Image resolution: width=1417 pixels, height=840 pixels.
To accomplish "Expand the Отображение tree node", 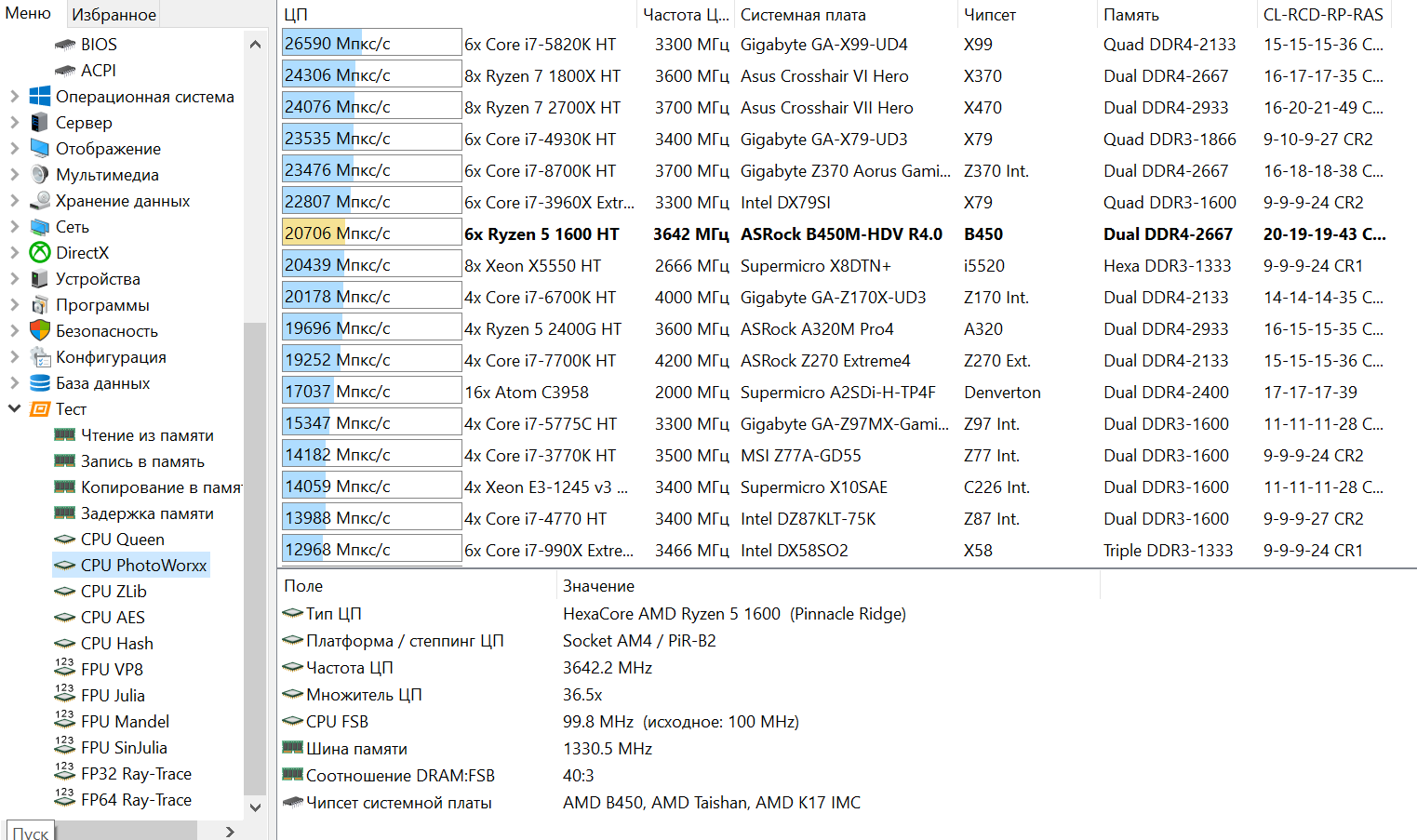I will pyautogui.click(x=14, y=149).
